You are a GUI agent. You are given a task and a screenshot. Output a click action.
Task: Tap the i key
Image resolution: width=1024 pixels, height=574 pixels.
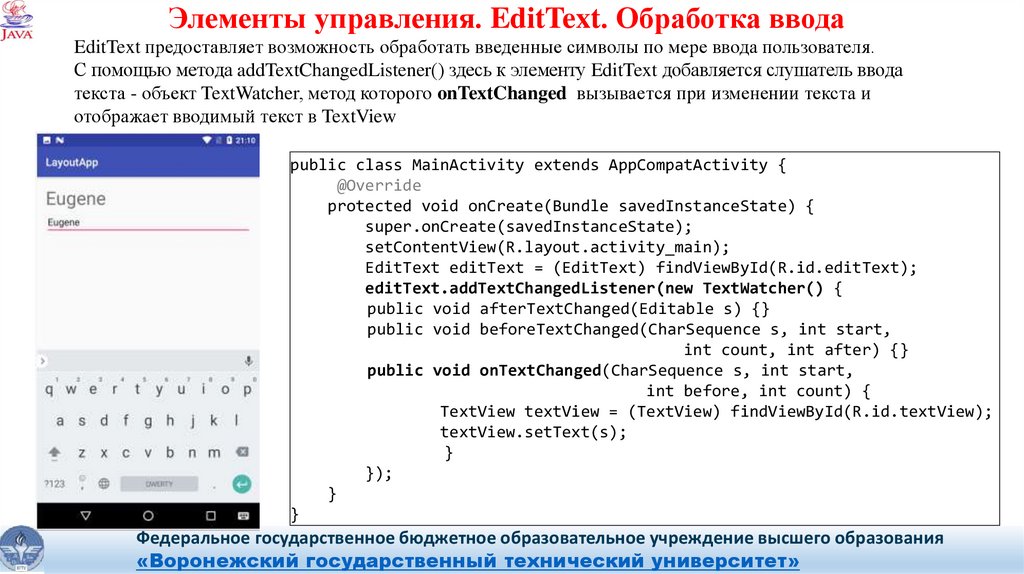click(x=203, y=389)
